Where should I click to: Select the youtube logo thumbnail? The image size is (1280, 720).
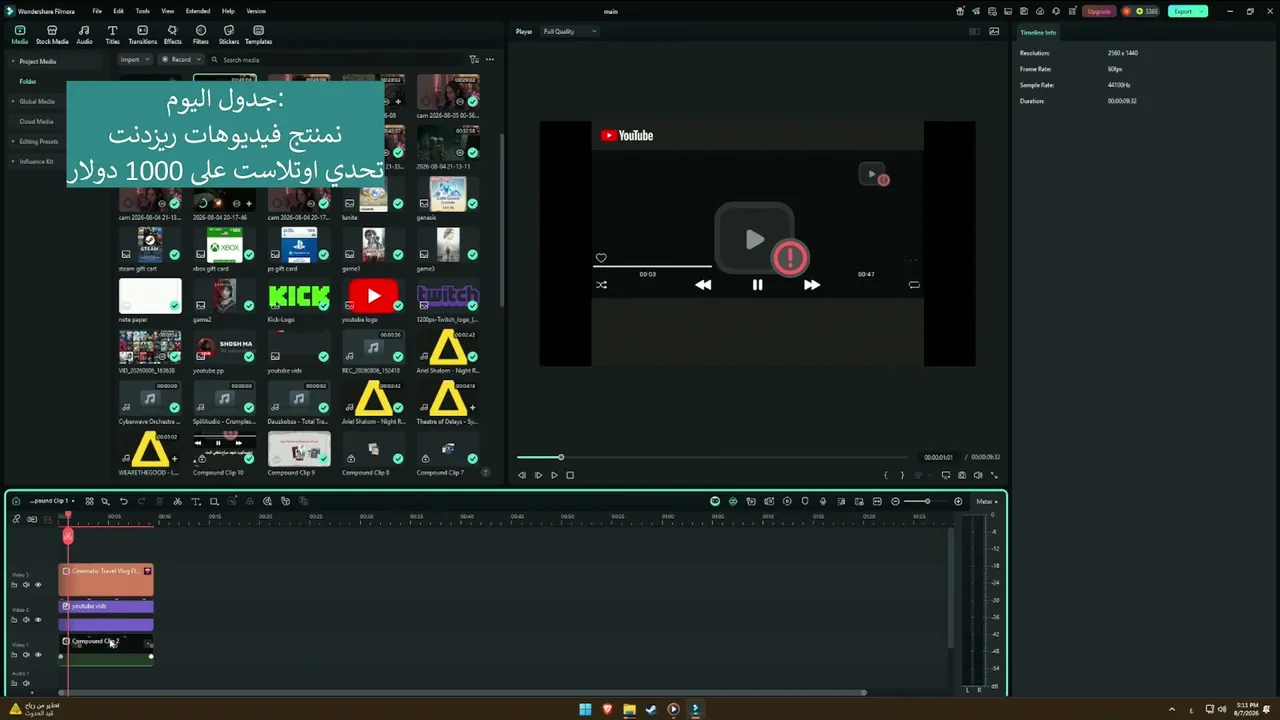pyautogui.click(x=373, y=296)
